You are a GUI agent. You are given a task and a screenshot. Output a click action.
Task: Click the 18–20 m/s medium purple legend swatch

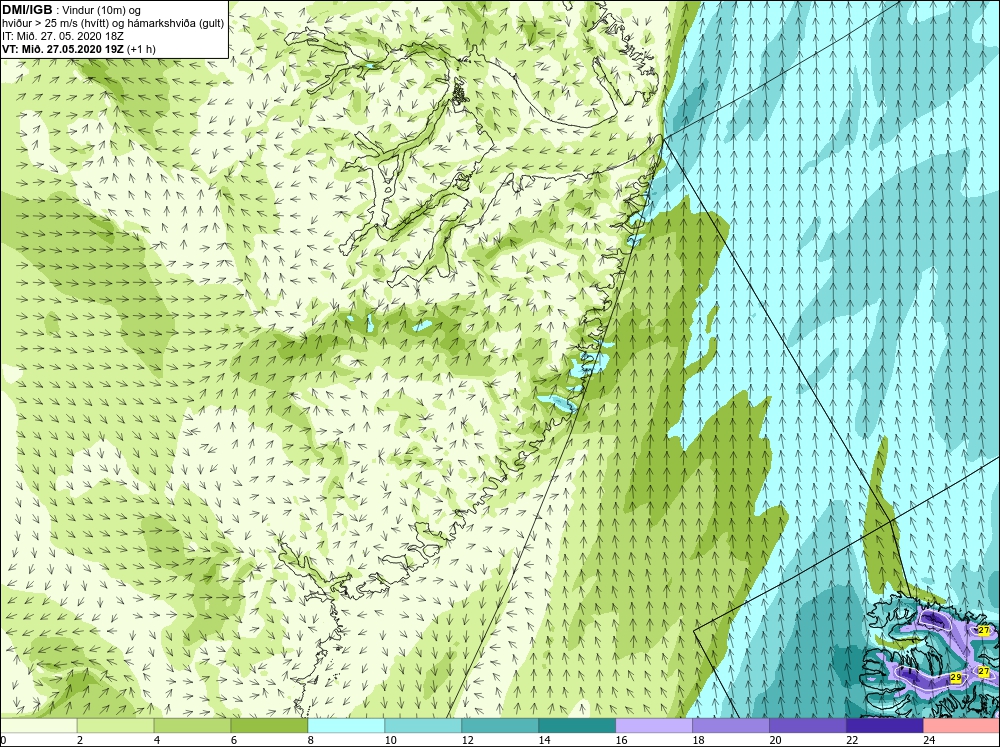[x=731, y=725]
